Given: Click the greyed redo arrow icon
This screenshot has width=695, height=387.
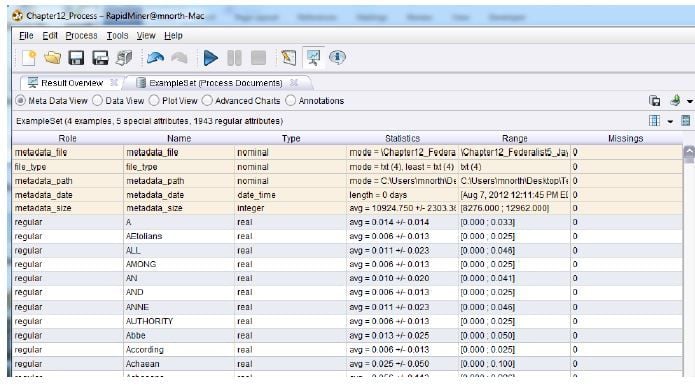Looking at the screenshot, I should coord(179,58).
